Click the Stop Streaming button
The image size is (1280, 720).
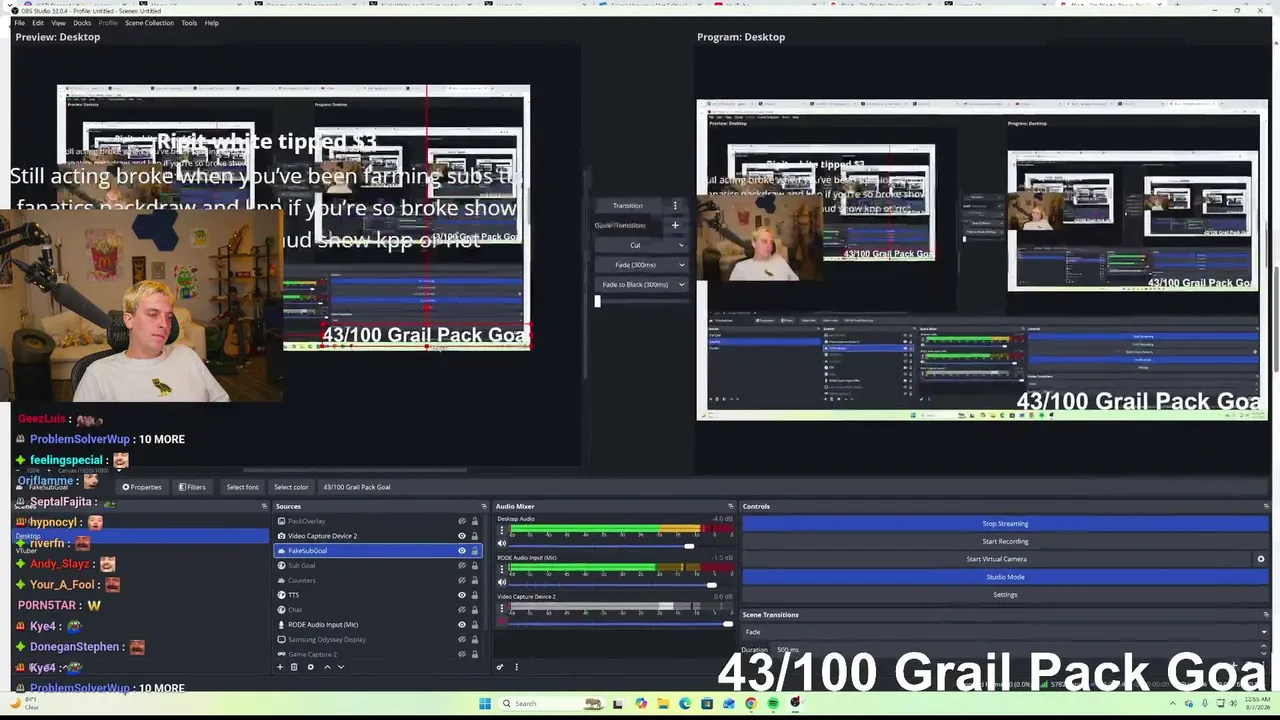tap(1005, 523)
